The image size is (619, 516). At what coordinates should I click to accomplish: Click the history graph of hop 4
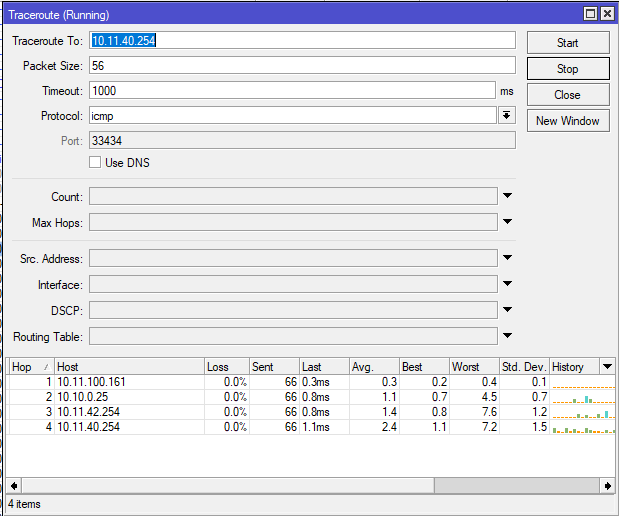click(x=583, y=427)
